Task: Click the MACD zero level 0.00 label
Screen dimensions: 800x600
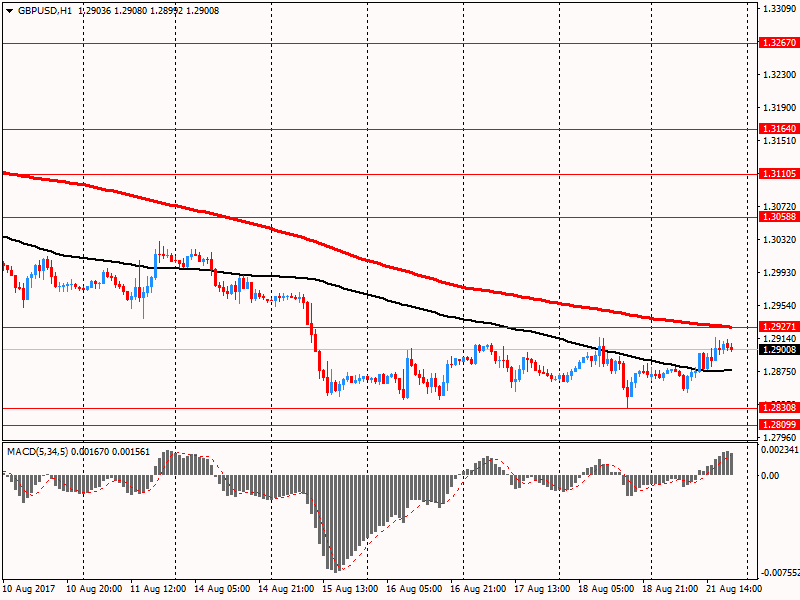Action: [770, 476]
